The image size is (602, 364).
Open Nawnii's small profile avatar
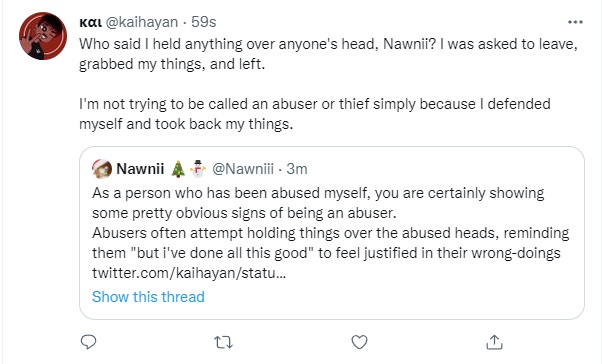(102, 169)
